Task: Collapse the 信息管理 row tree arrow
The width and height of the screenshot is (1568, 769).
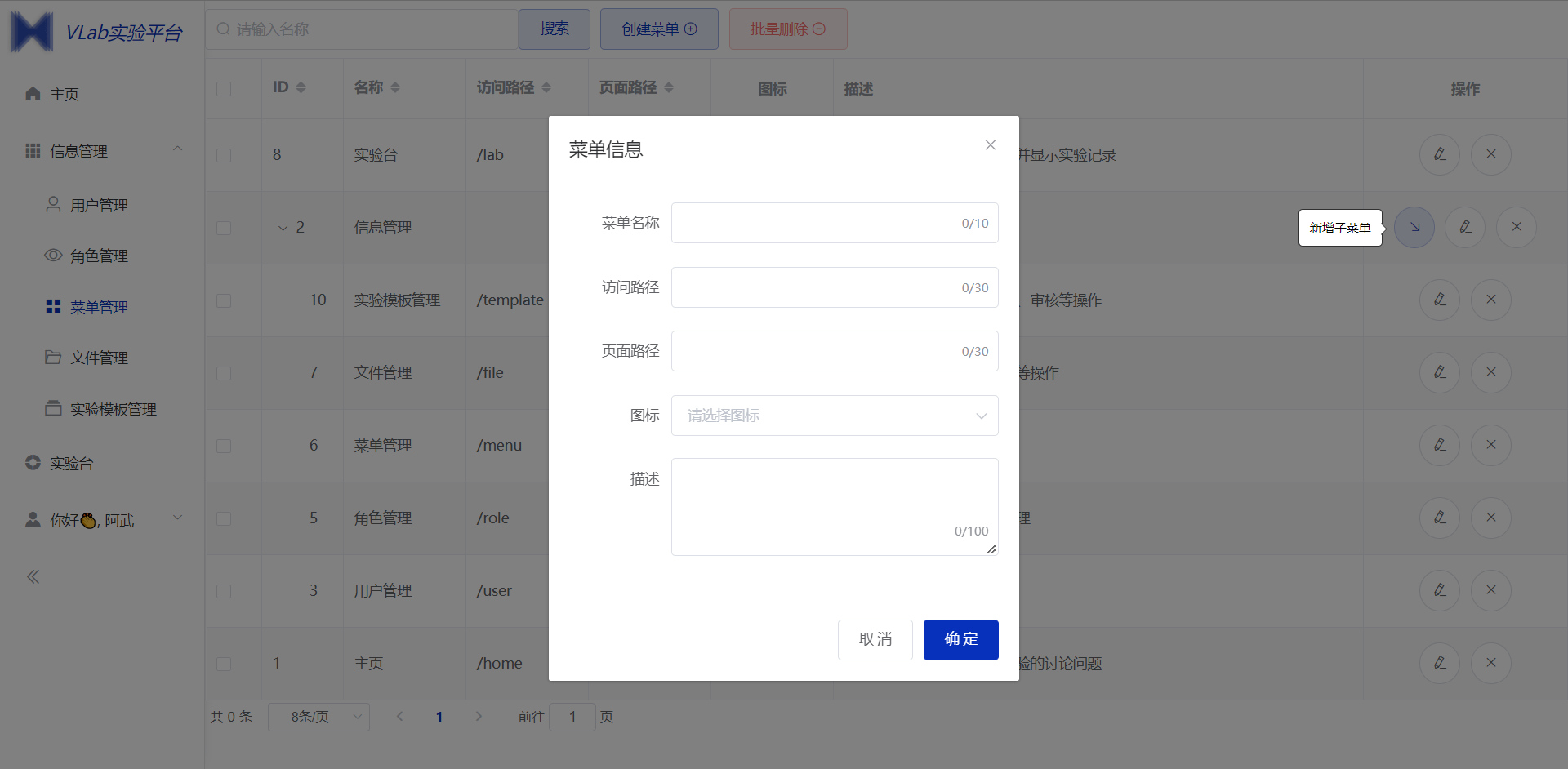Action: (283, 228)
